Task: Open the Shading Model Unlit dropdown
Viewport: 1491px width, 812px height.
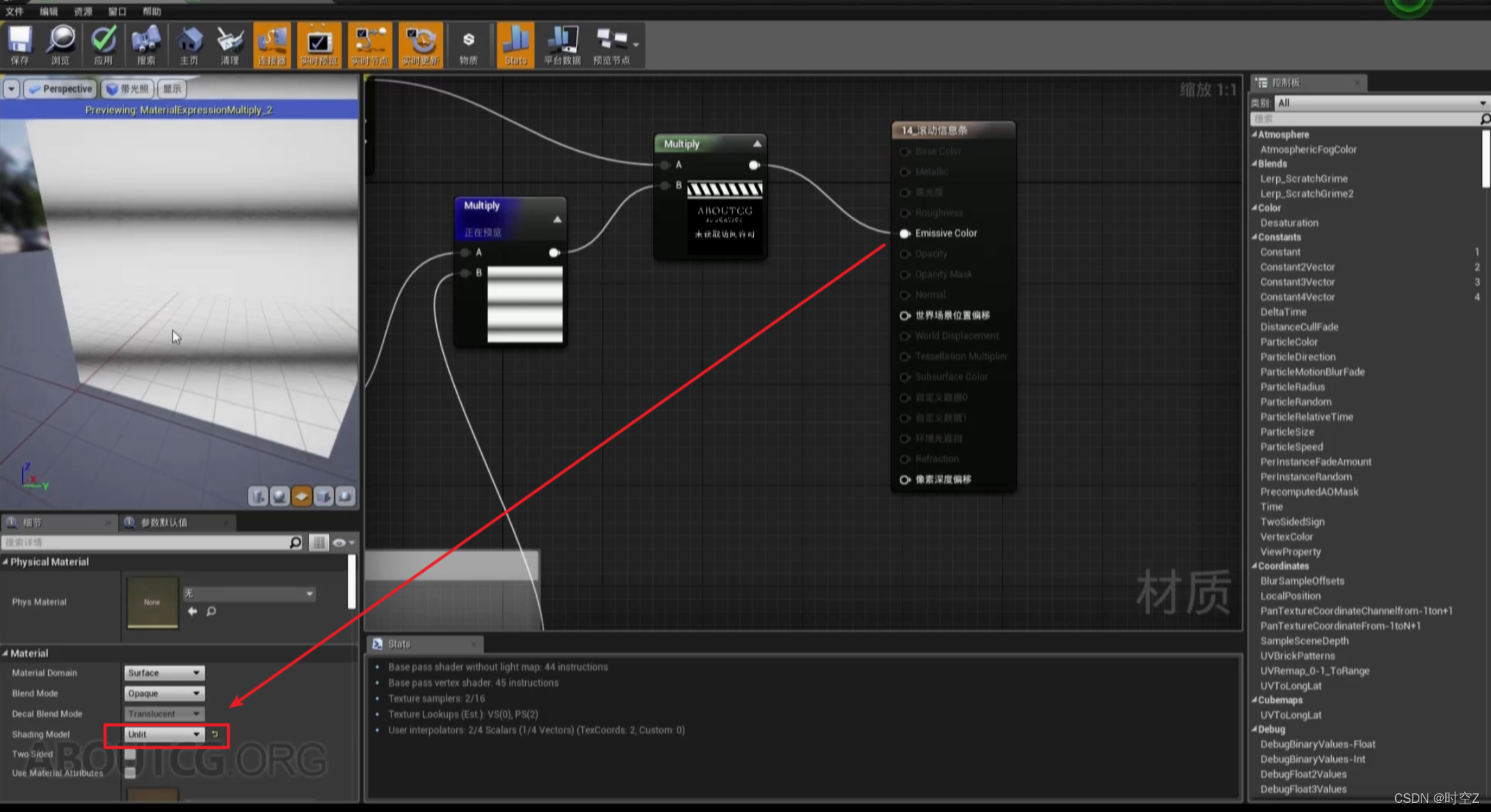Action: 164,734
